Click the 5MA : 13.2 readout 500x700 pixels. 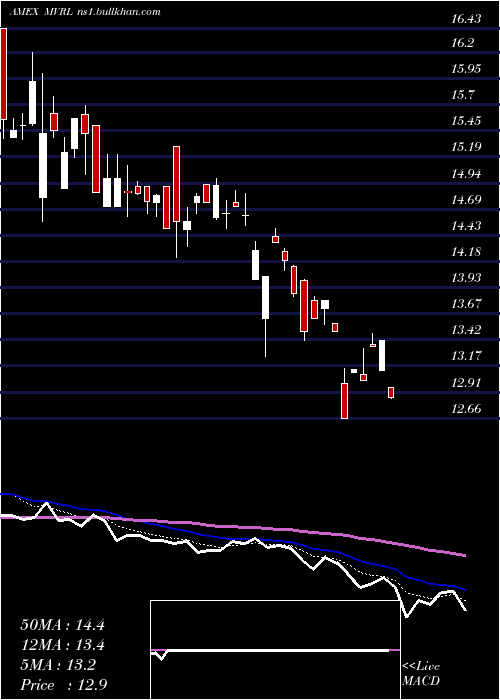tap(58, 665)
